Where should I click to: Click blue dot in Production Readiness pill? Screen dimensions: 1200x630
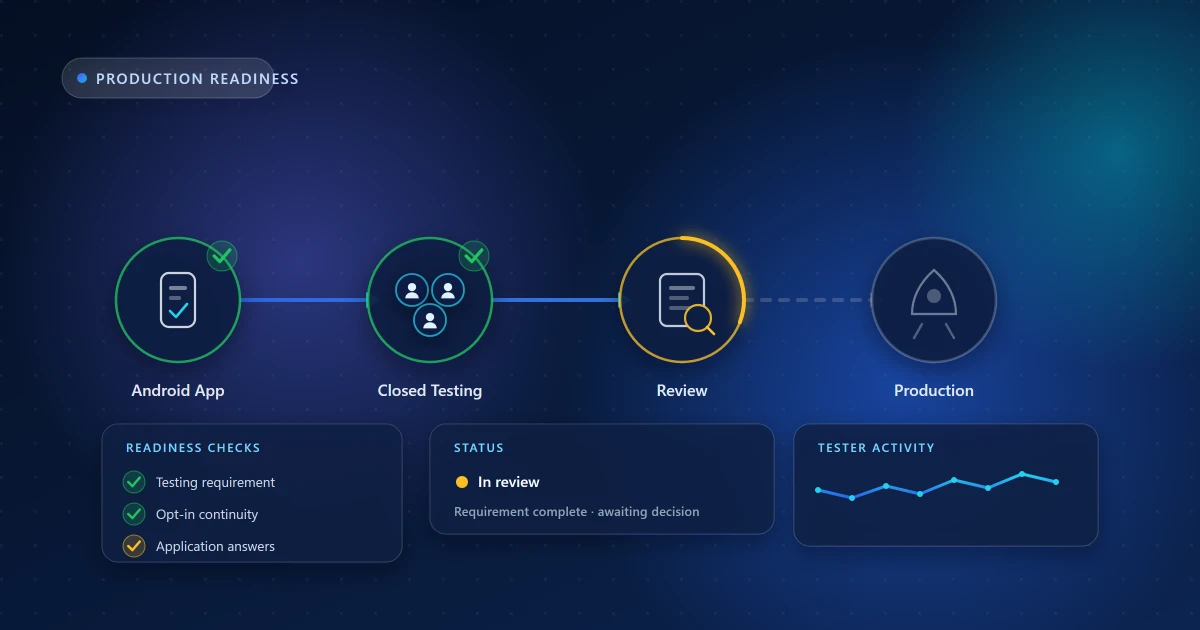82,78
